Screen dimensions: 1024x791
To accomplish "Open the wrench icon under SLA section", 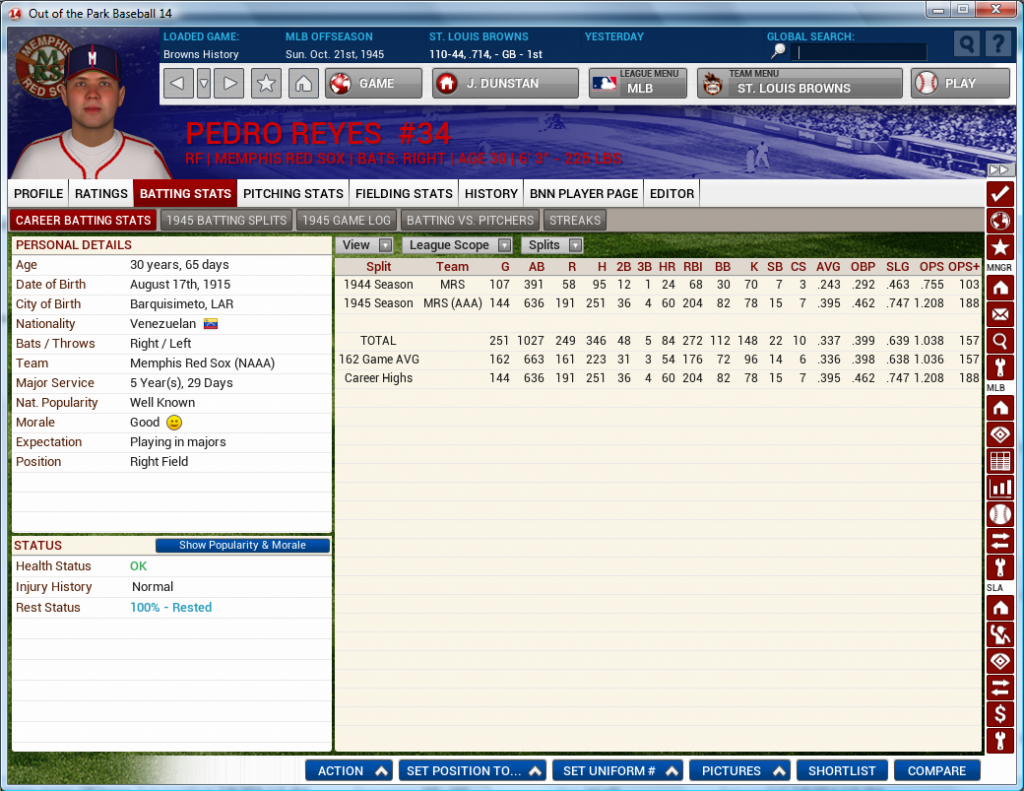I will [999, 741].
